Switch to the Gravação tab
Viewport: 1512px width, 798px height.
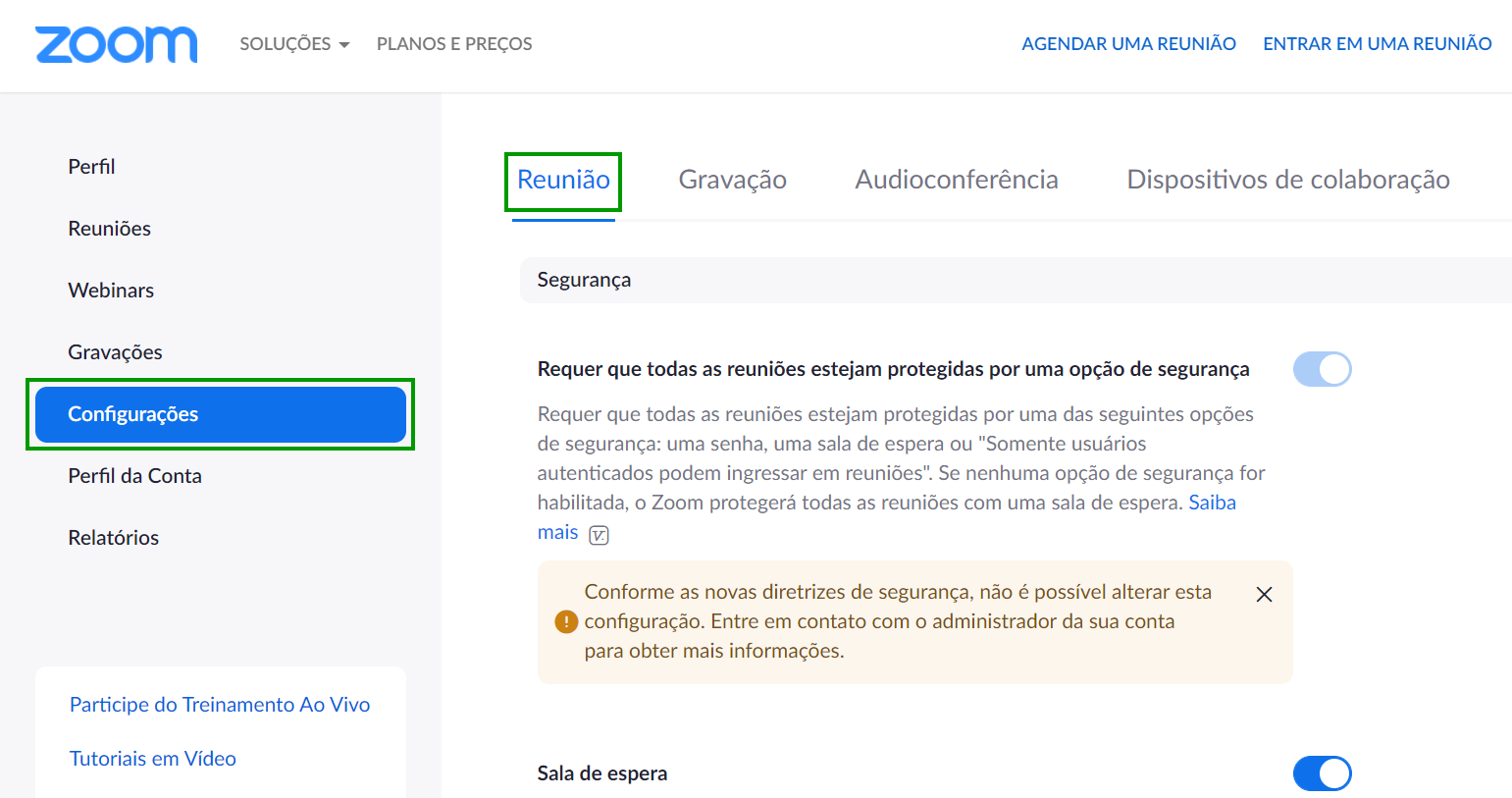(732, 180)
